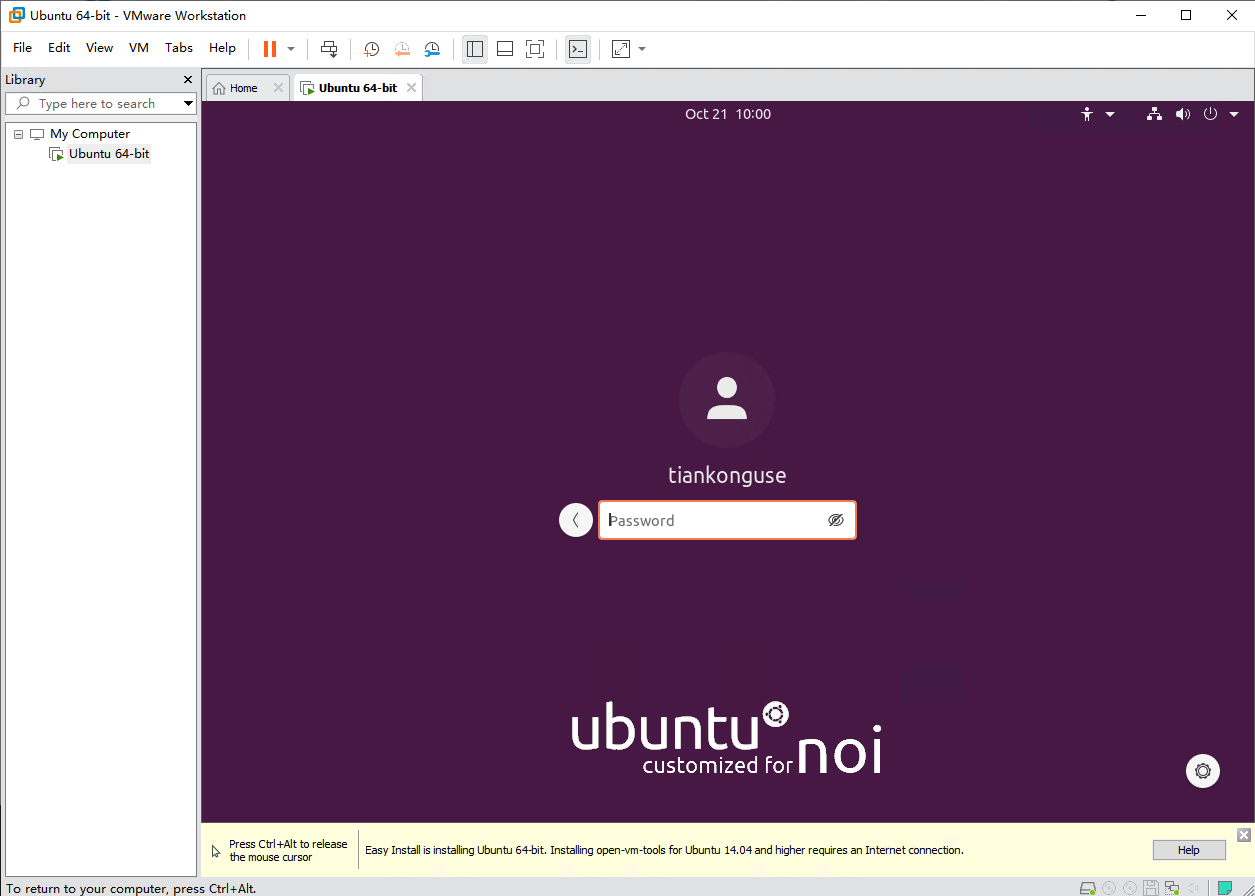Switch to the Home tab
Viewport: 1255px width, 896px height.
(x=243, y=88)
